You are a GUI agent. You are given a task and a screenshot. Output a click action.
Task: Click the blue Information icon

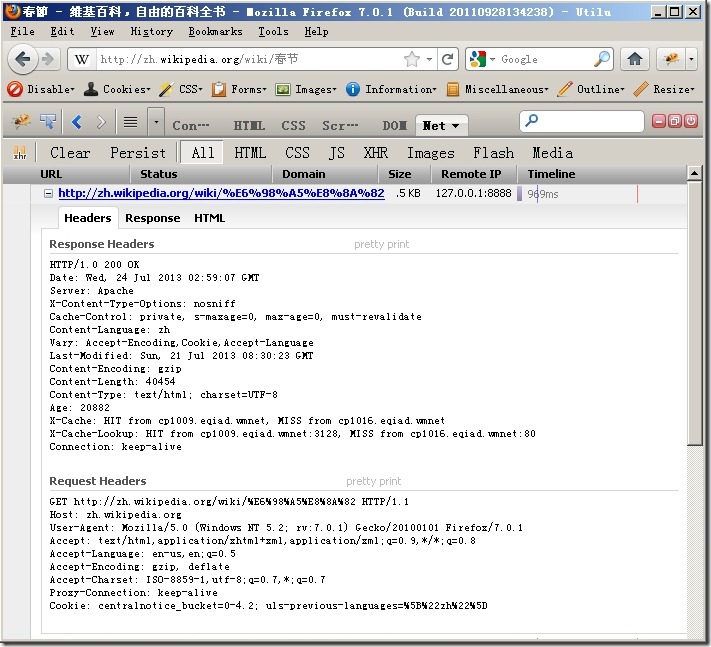[352, 89]
